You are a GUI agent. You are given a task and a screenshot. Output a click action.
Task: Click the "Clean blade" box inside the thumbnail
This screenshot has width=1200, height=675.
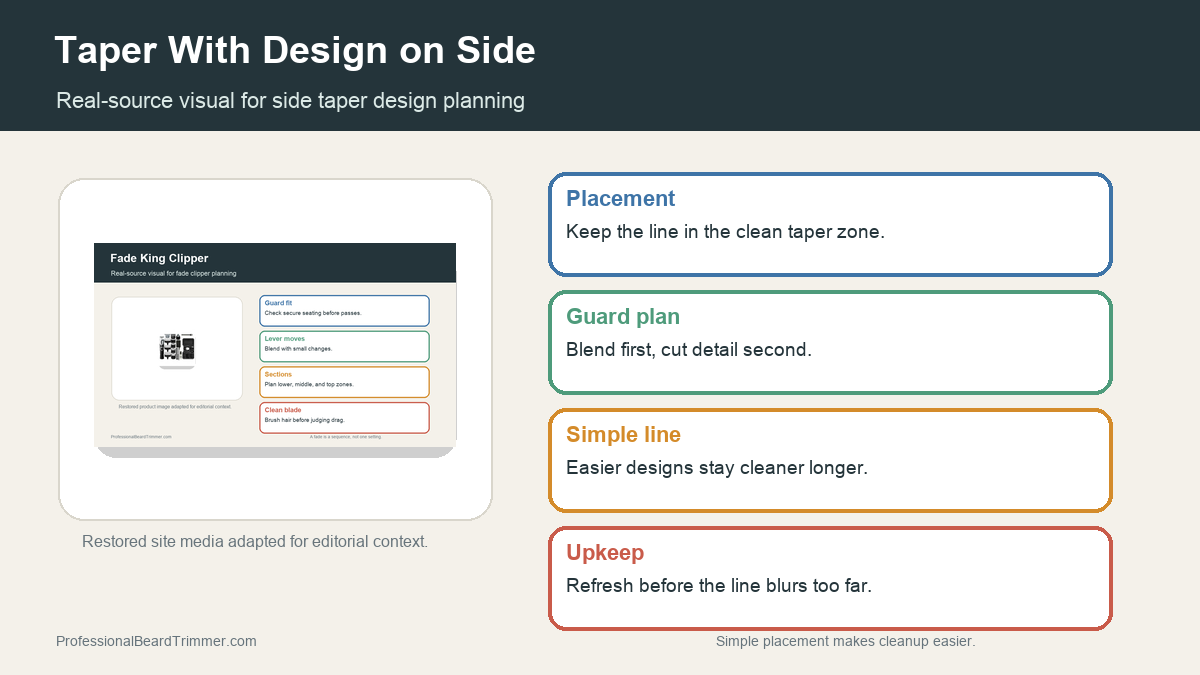coord(344,418)
